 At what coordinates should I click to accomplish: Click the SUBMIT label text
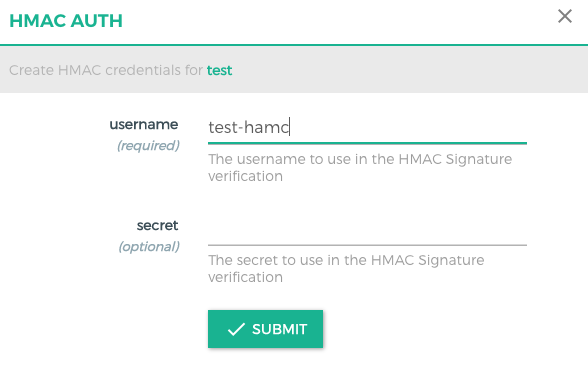pos(280,329)
